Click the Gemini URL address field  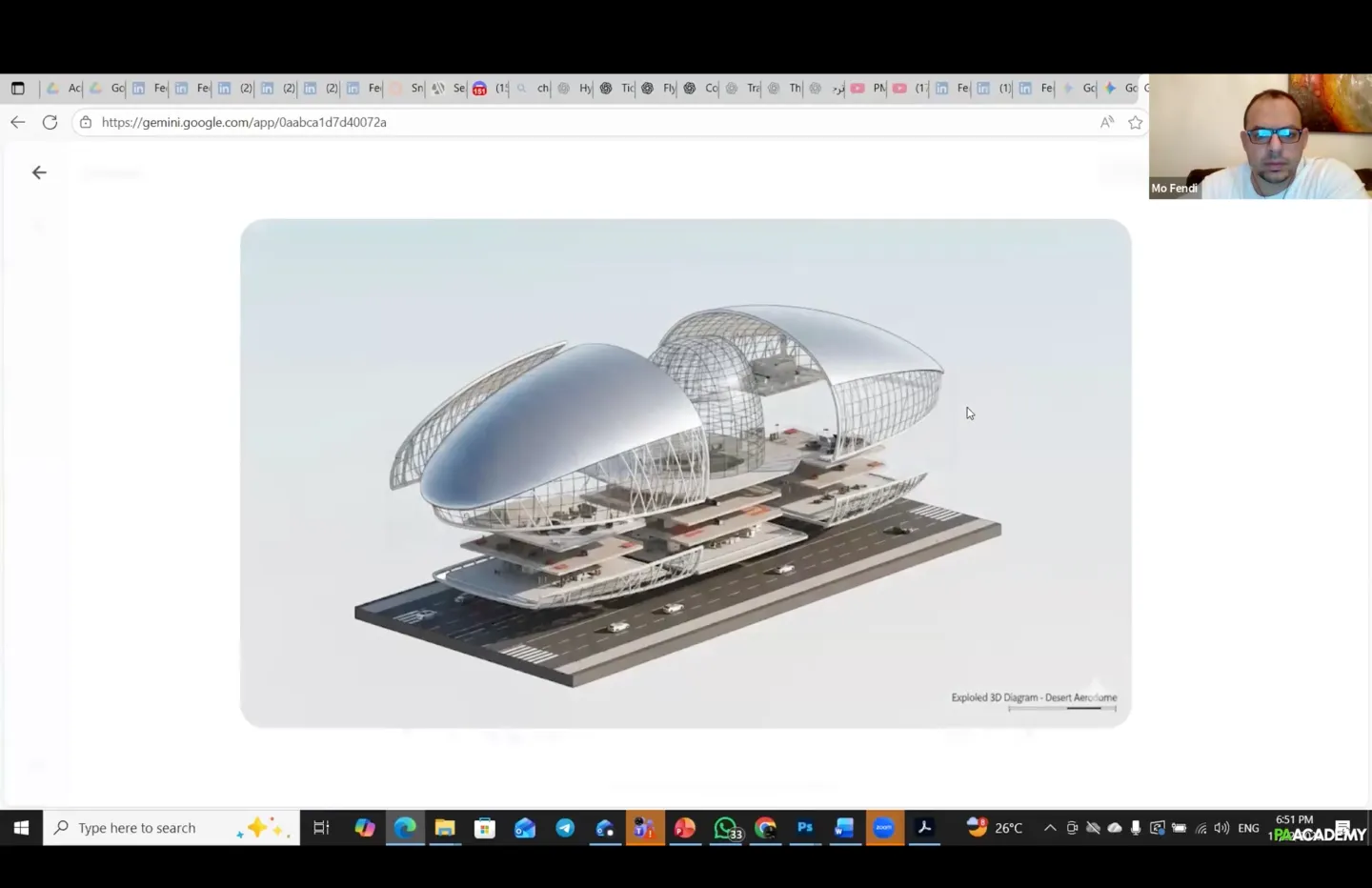572,122
